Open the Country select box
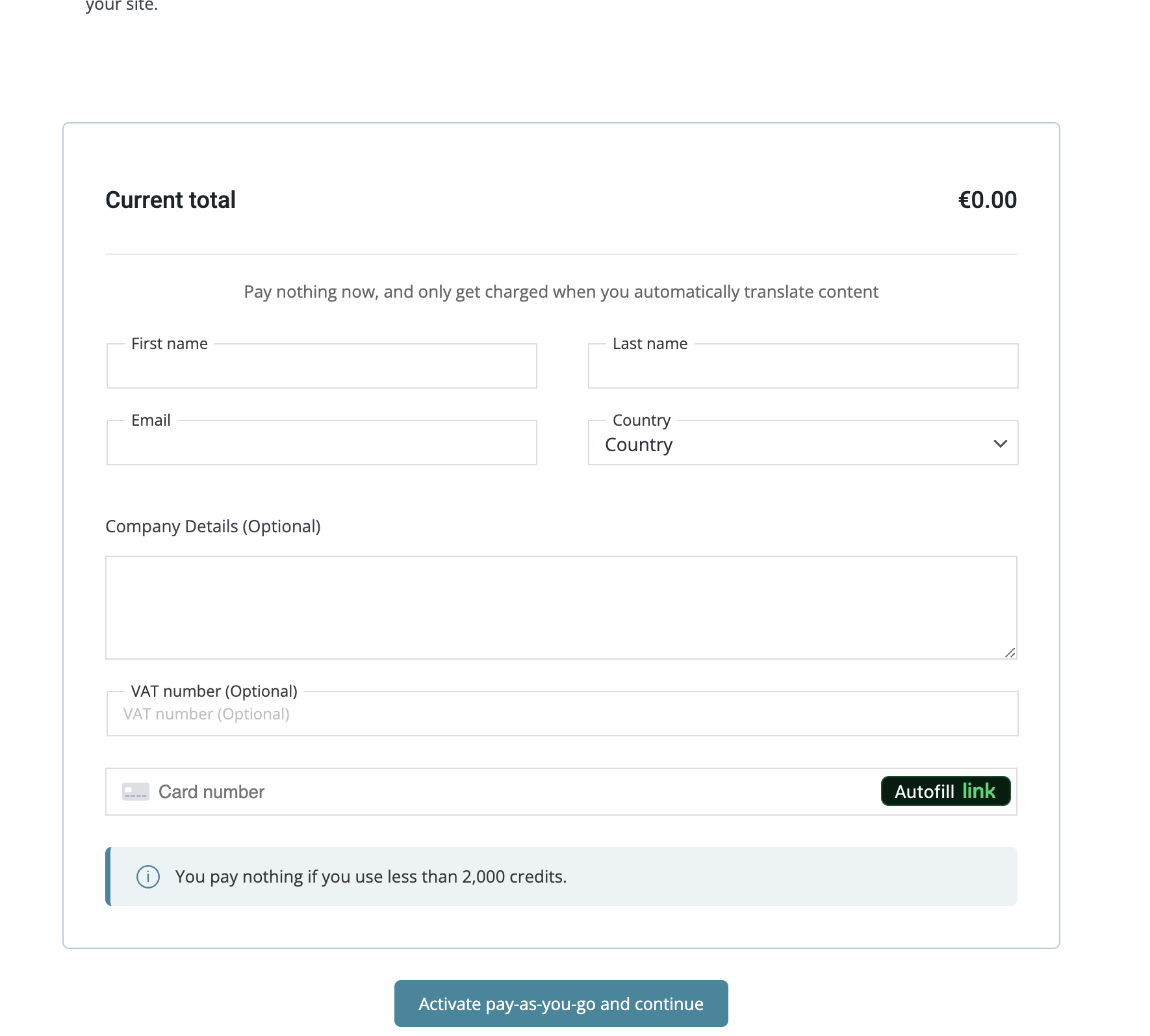 point(803,443)
